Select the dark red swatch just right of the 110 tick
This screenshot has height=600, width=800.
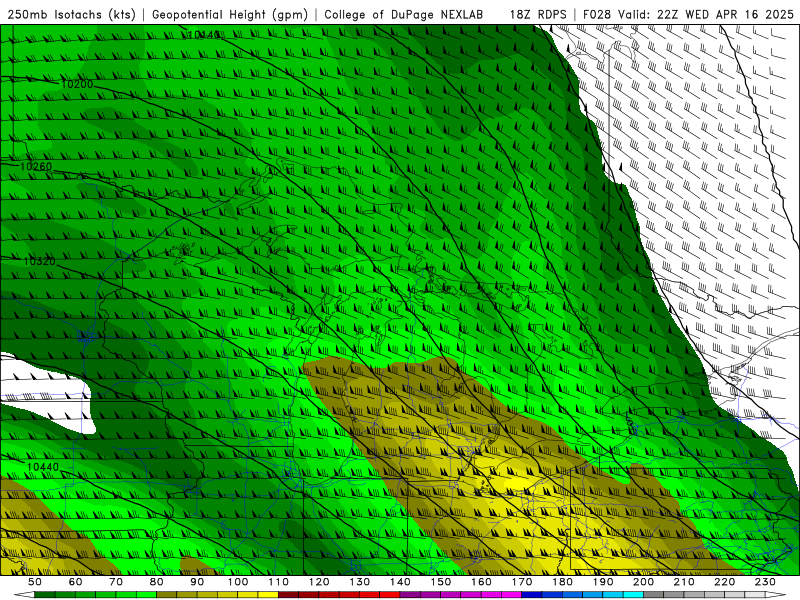[288, 595]
